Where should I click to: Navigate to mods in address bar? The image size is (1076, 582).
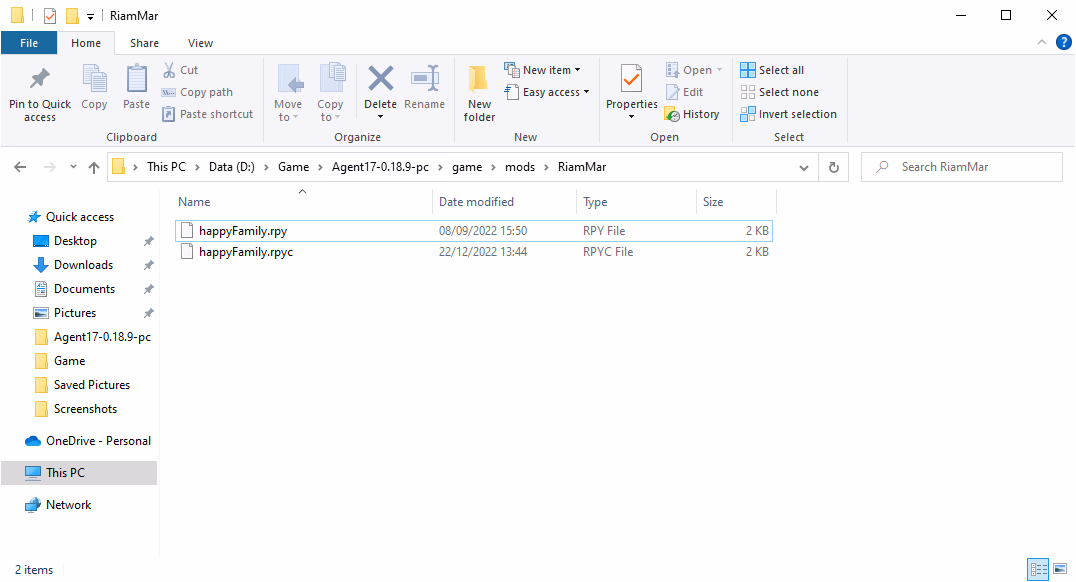(x=519, y=167)
